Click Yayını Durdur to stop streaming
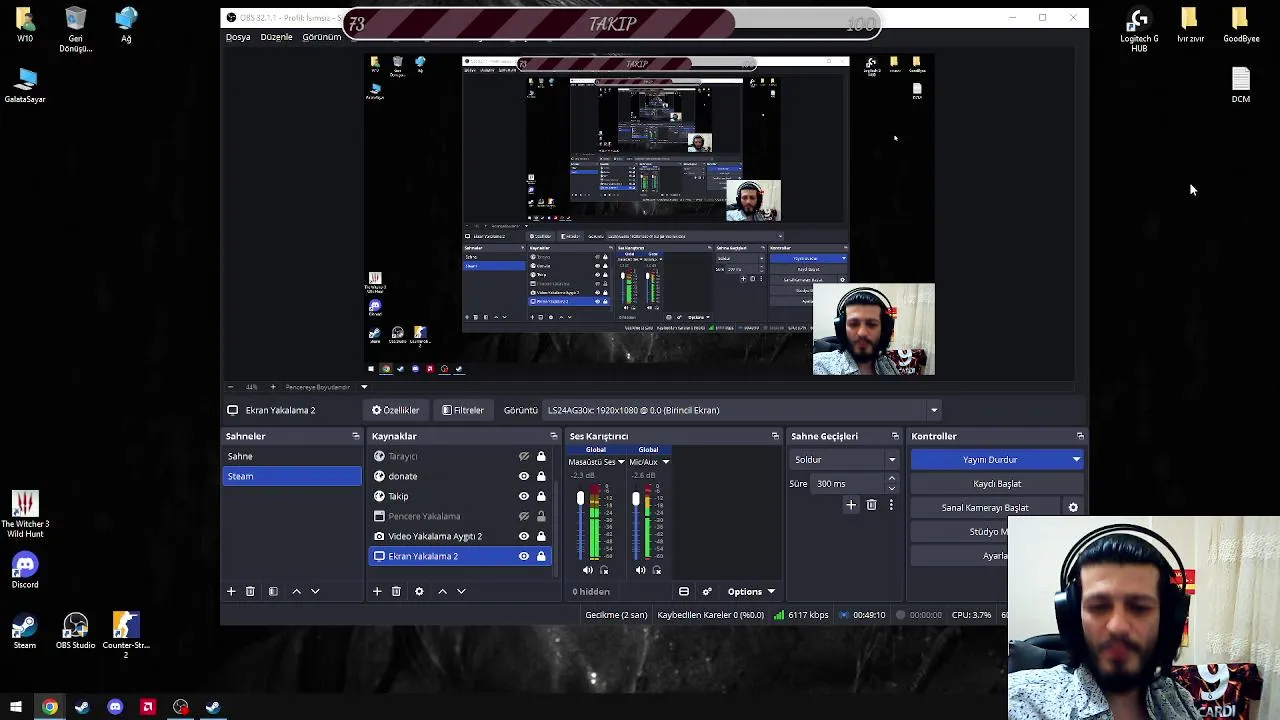Viewport: 1280px width, 720px height. [989, 460]
